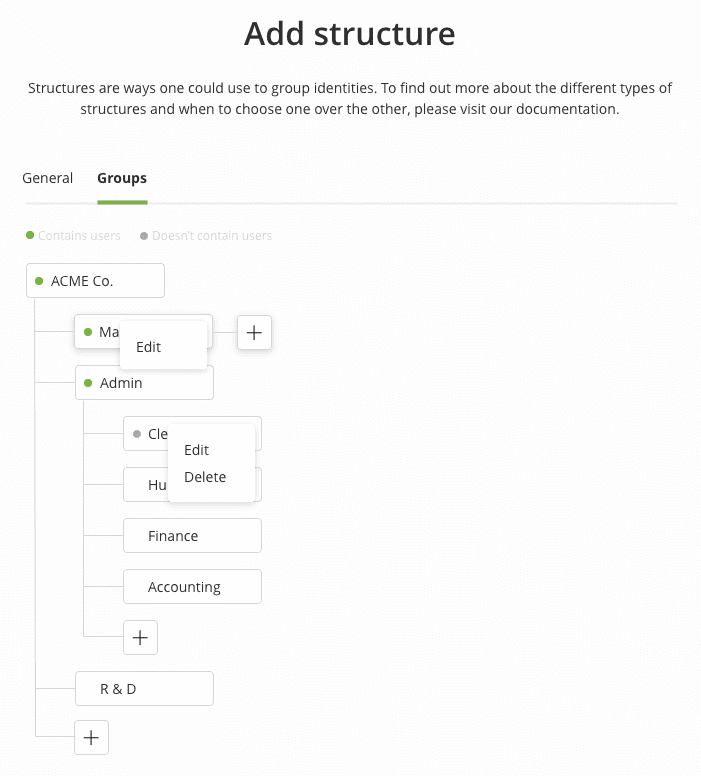This screenshot has height=776, width=701.
Task: Click the Doesn't contain users legend label
Action: click(212, 236)
